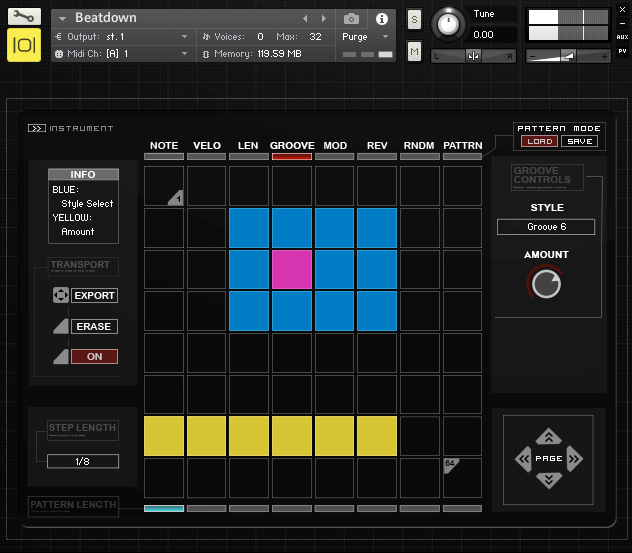Click the magenta pad in the grid

[x=292, y=270]
